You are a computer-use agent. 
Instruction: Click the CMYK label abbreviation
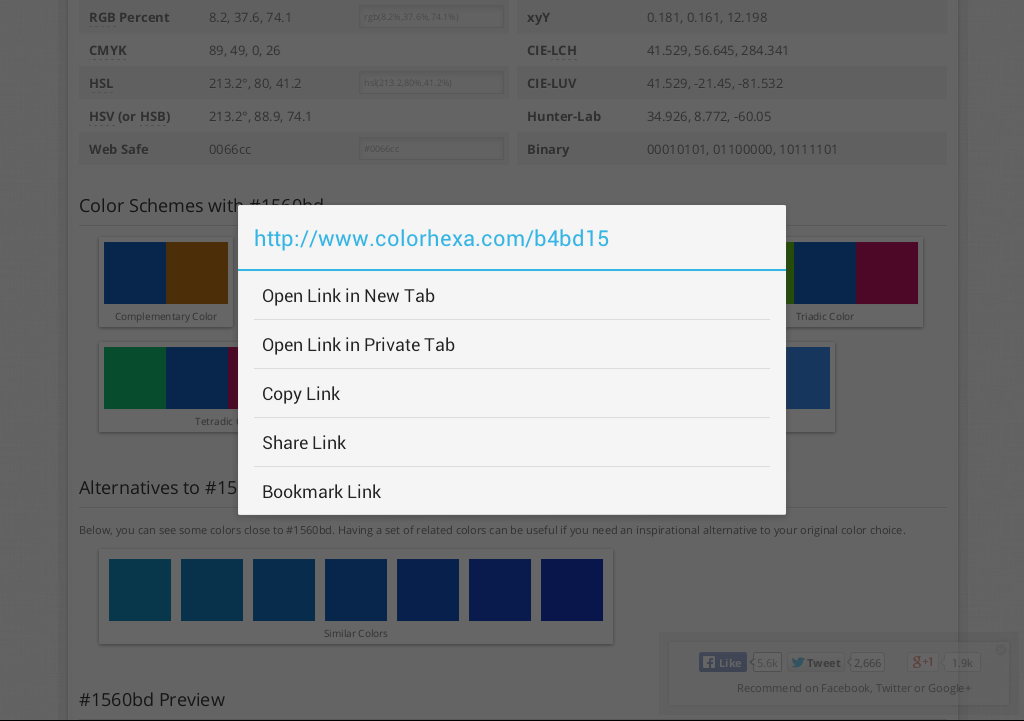108,50
